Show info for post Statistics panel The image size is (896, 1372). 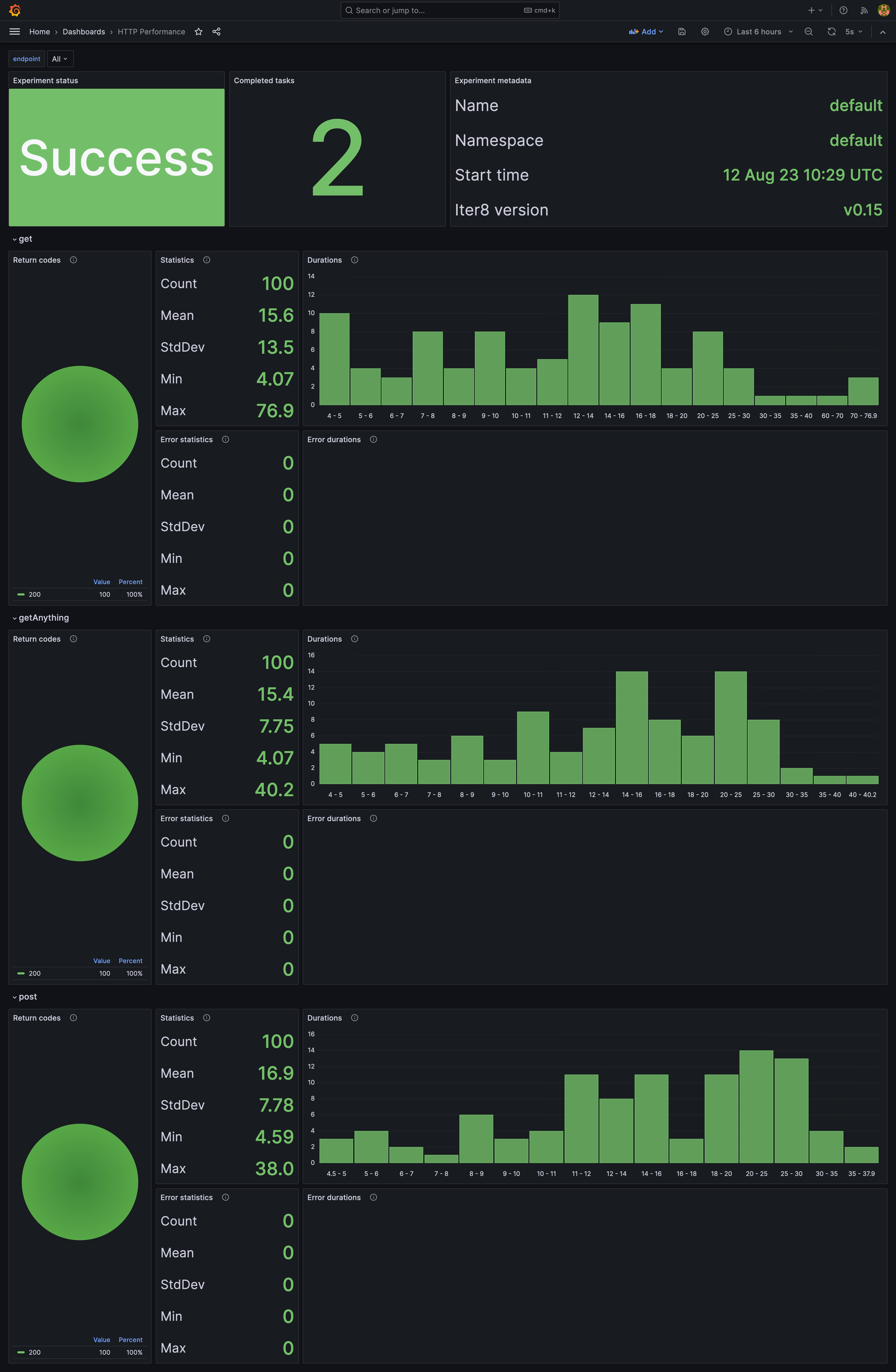click(x=207, y=1017)
